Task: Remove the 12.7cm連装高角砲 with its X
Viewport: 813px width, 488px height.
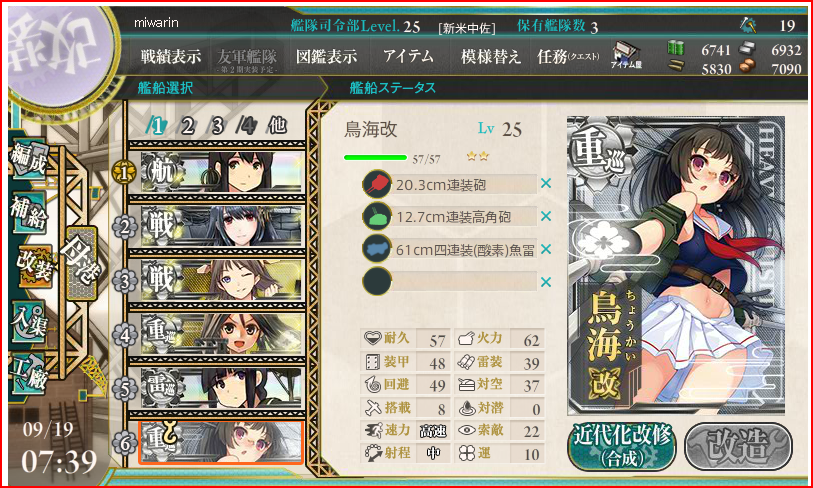Action: pyautogui.click(x=545, y=216)
